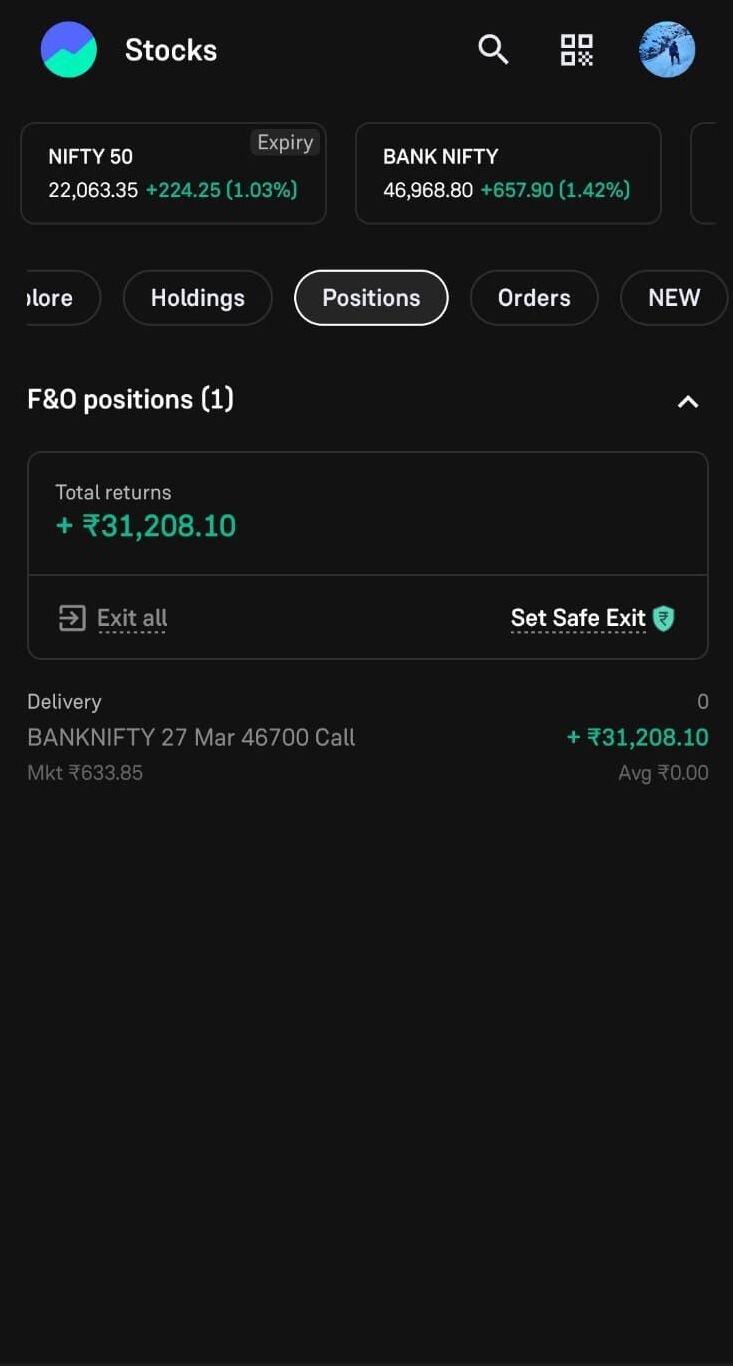
Task: Open the Orders tab
Action: [x=534, y=298]
